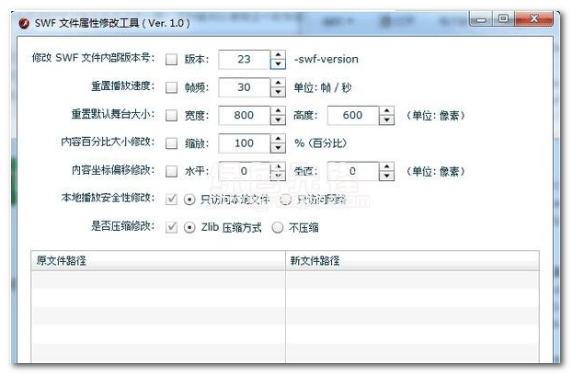Increase the vertical offset with up arrow

coord(387,166)
